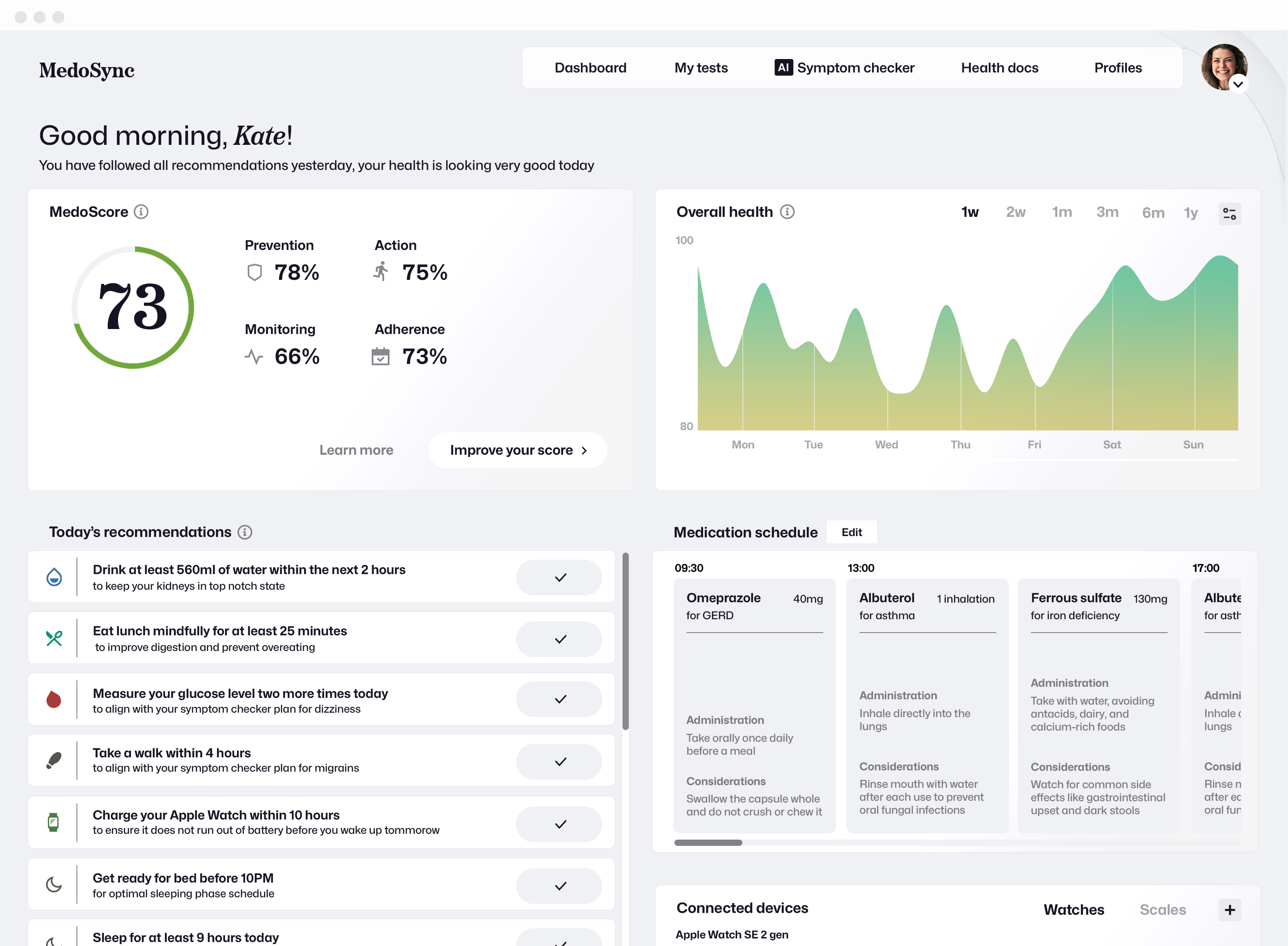This screenshot has height=946, width=1288.
Task: Click the Overall health info icon
Action: pyautogui.click(x=788, y=212)
